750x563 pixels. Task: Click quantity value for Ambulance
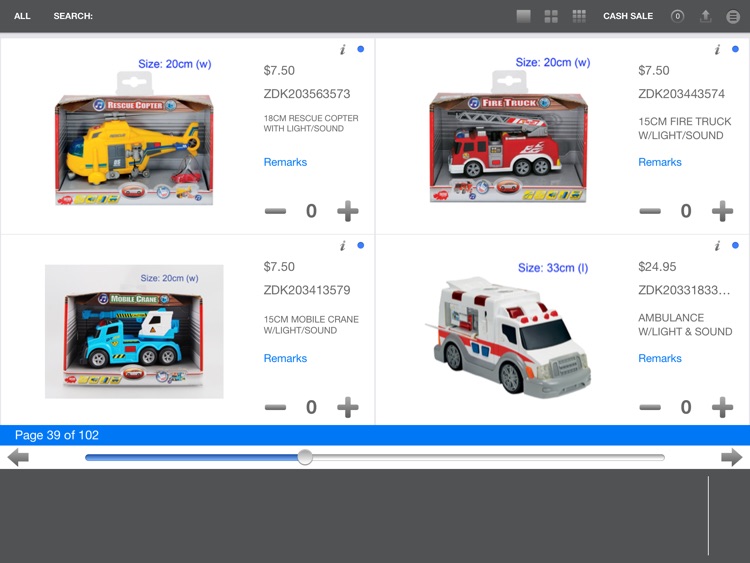[686, 407]
